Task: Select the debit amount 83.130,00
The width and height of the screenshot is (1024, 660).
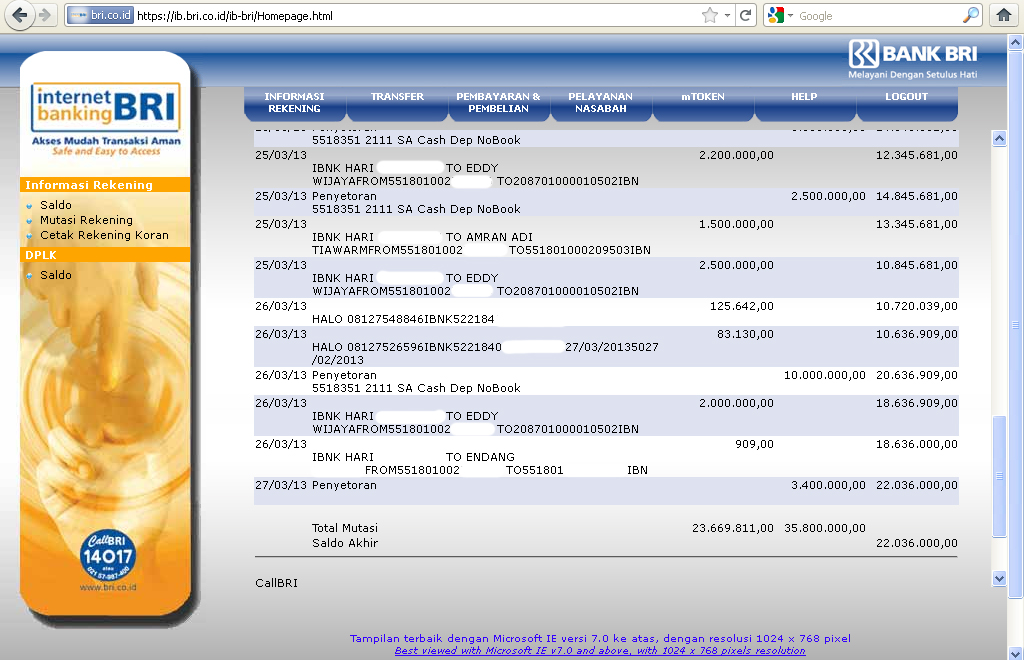Action: pos(745,334)
